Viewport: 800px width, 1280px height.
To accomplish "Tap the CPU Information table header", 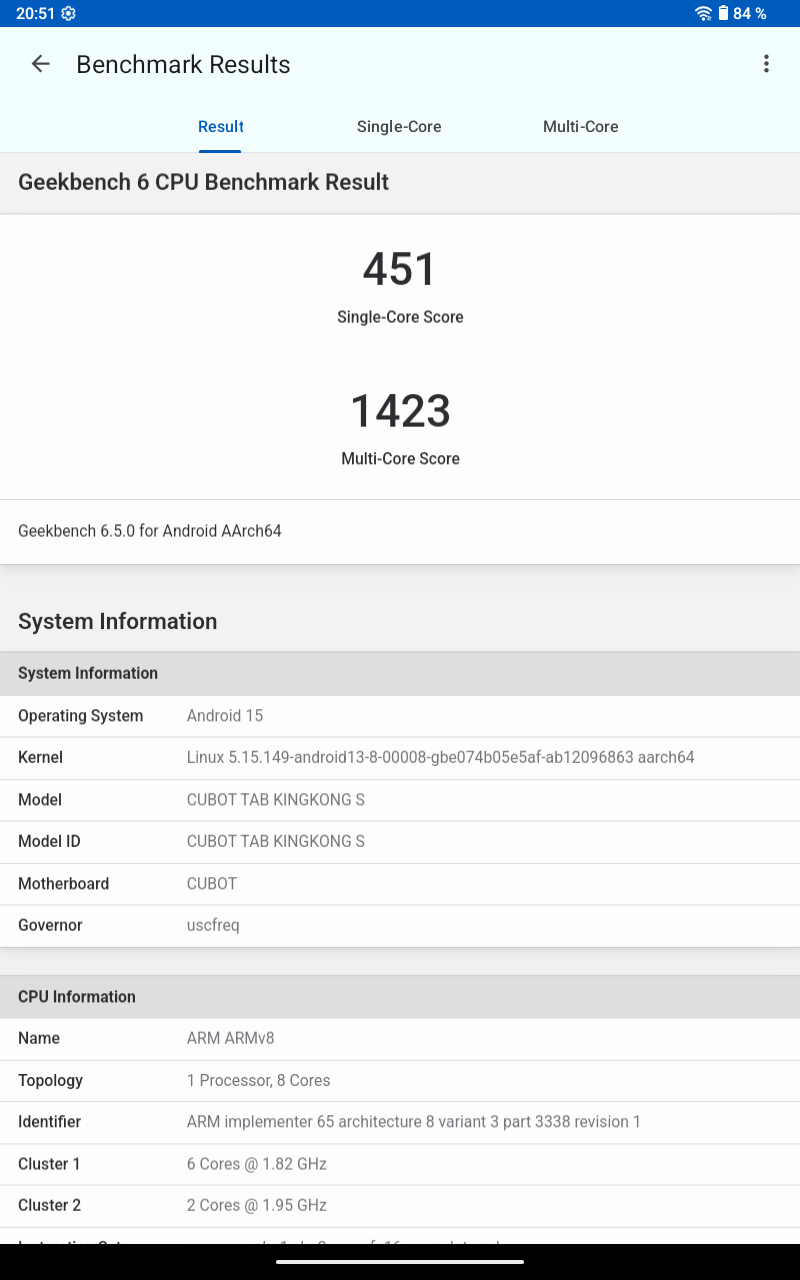I will (x=400, y=997).
